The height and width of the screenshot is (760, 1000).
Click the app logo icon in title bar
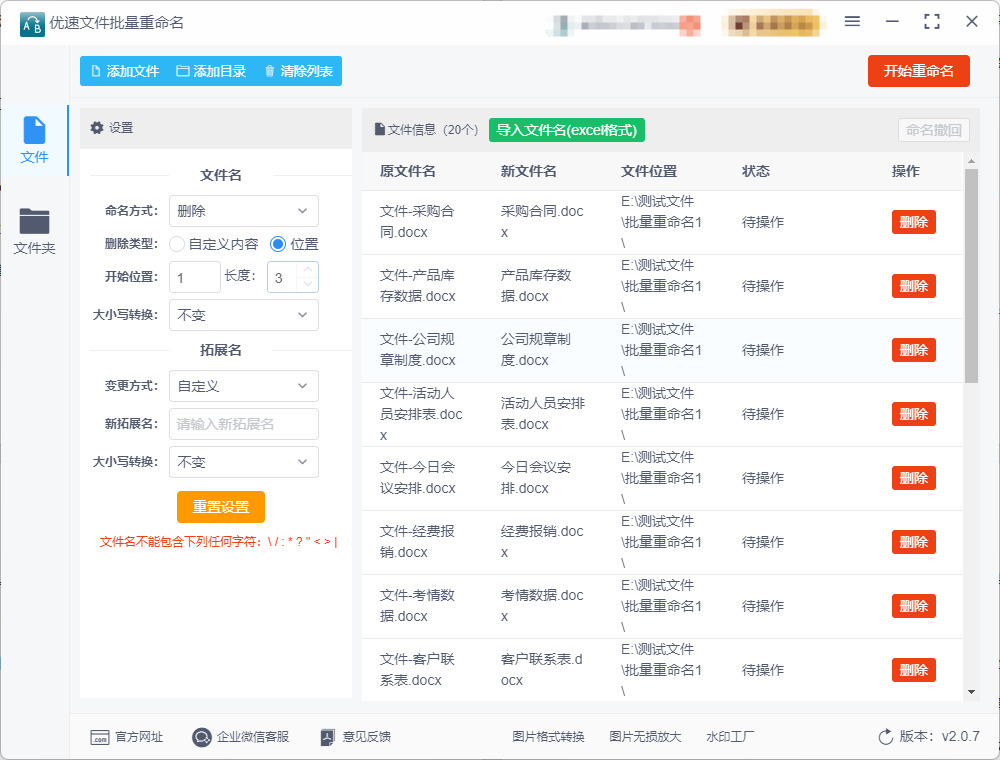click(x=32, y=24)
